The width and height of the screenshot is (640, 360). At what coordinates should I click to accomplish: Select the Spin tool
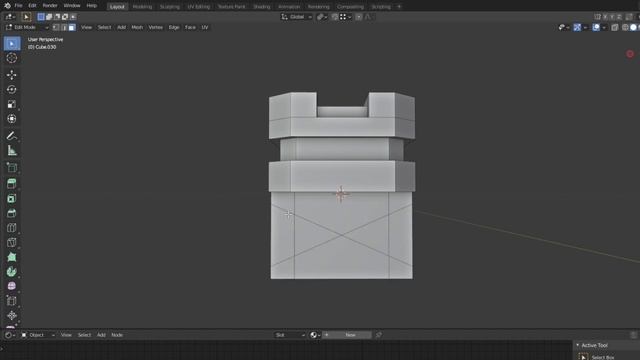tap(12, 272)
